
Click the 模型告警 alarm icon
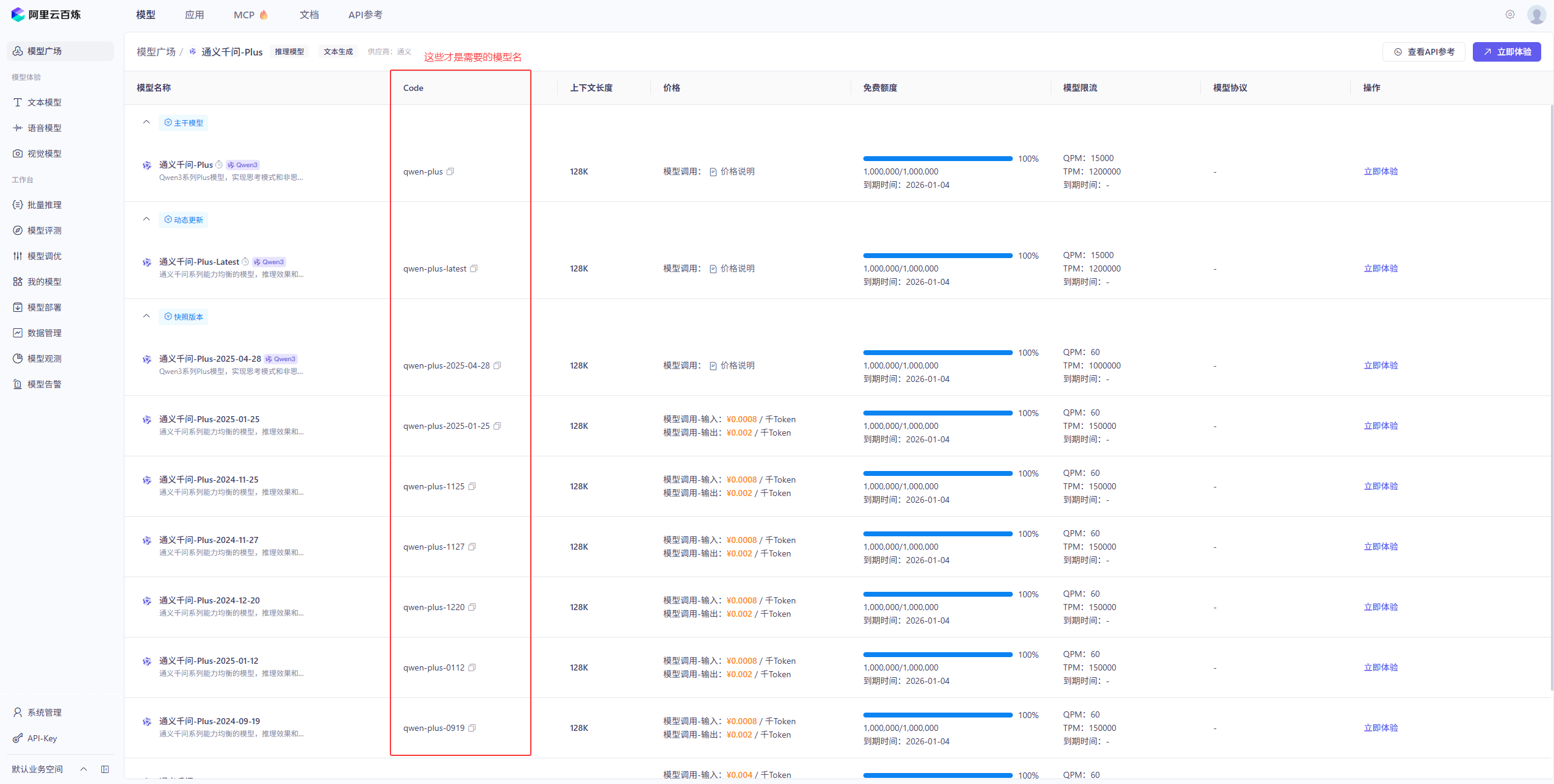pyautogui.click(x=18, y=384)
